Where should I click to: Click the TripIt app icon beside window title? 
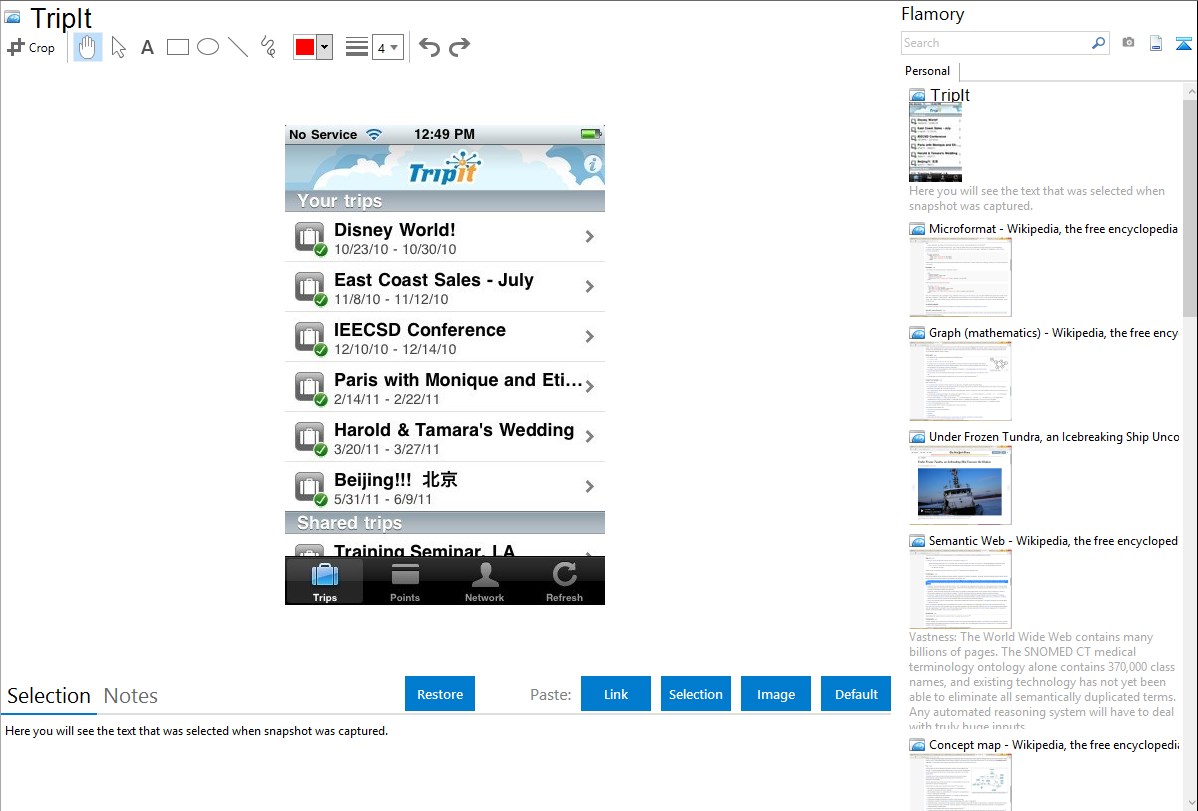click(x=12, y=17)
